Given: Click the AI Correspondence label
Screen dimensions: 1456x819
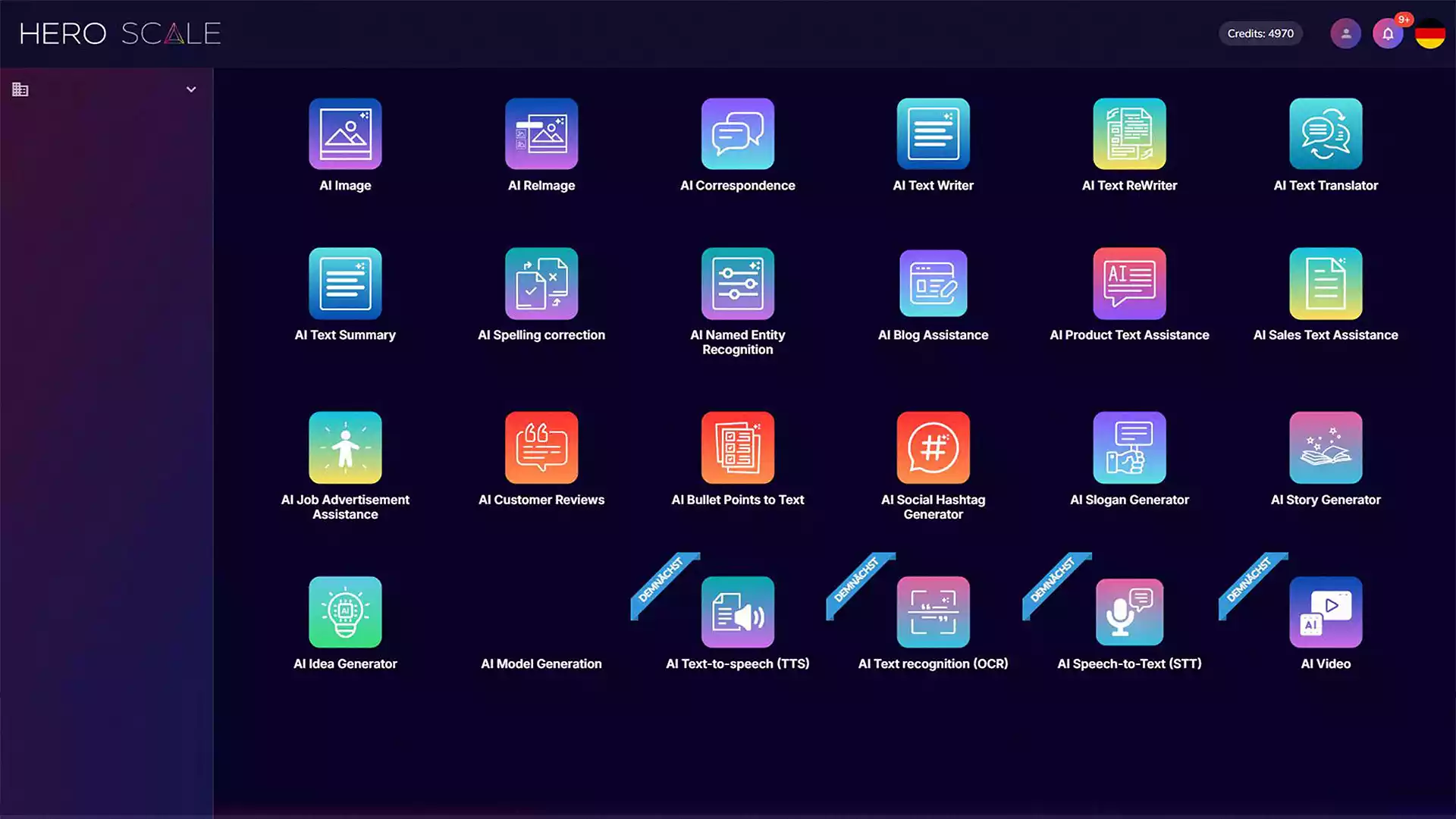Looking at the screenshot, I should point(738,186).
